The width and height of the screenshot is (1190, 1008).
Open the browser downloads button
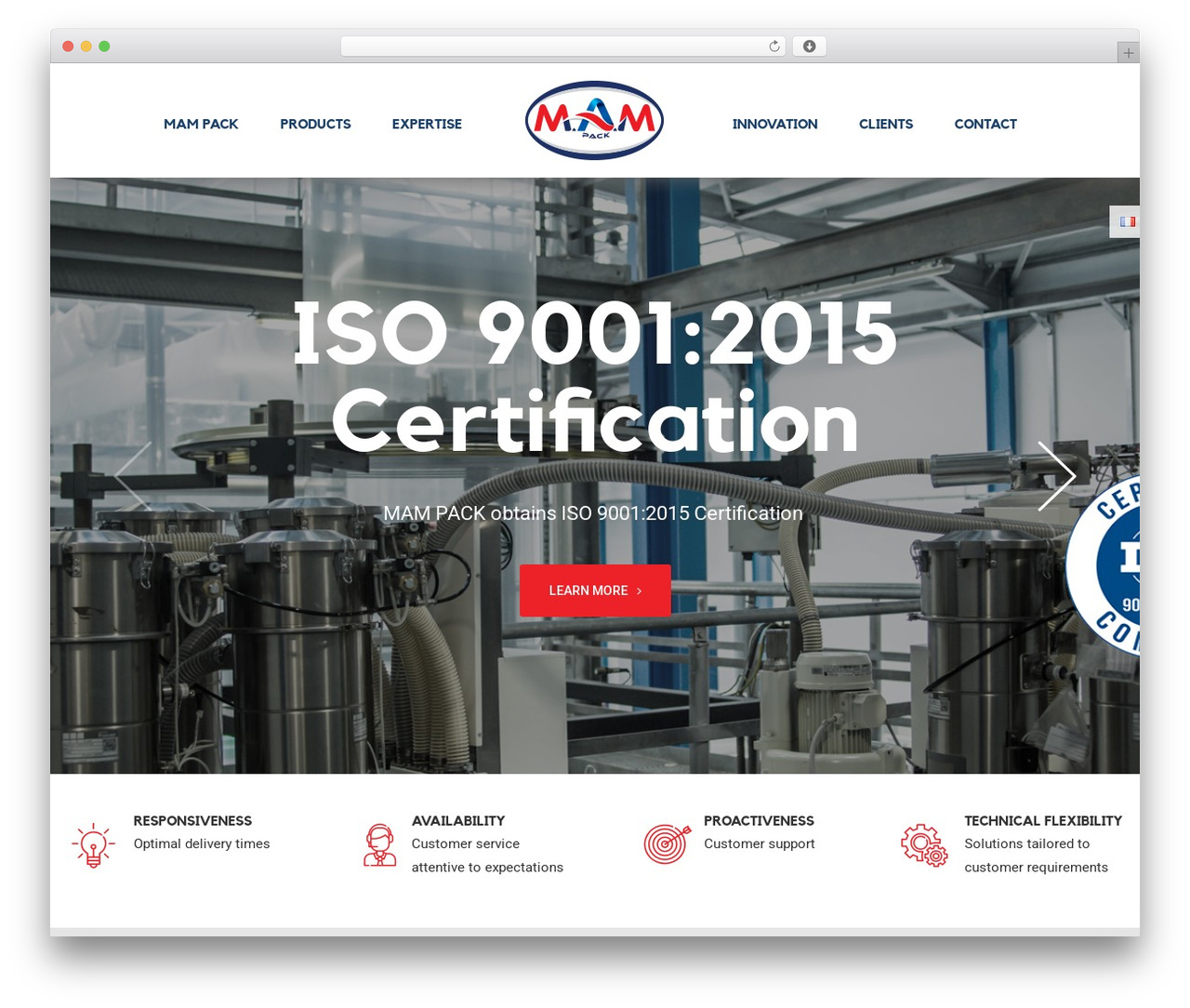(809, 46)
